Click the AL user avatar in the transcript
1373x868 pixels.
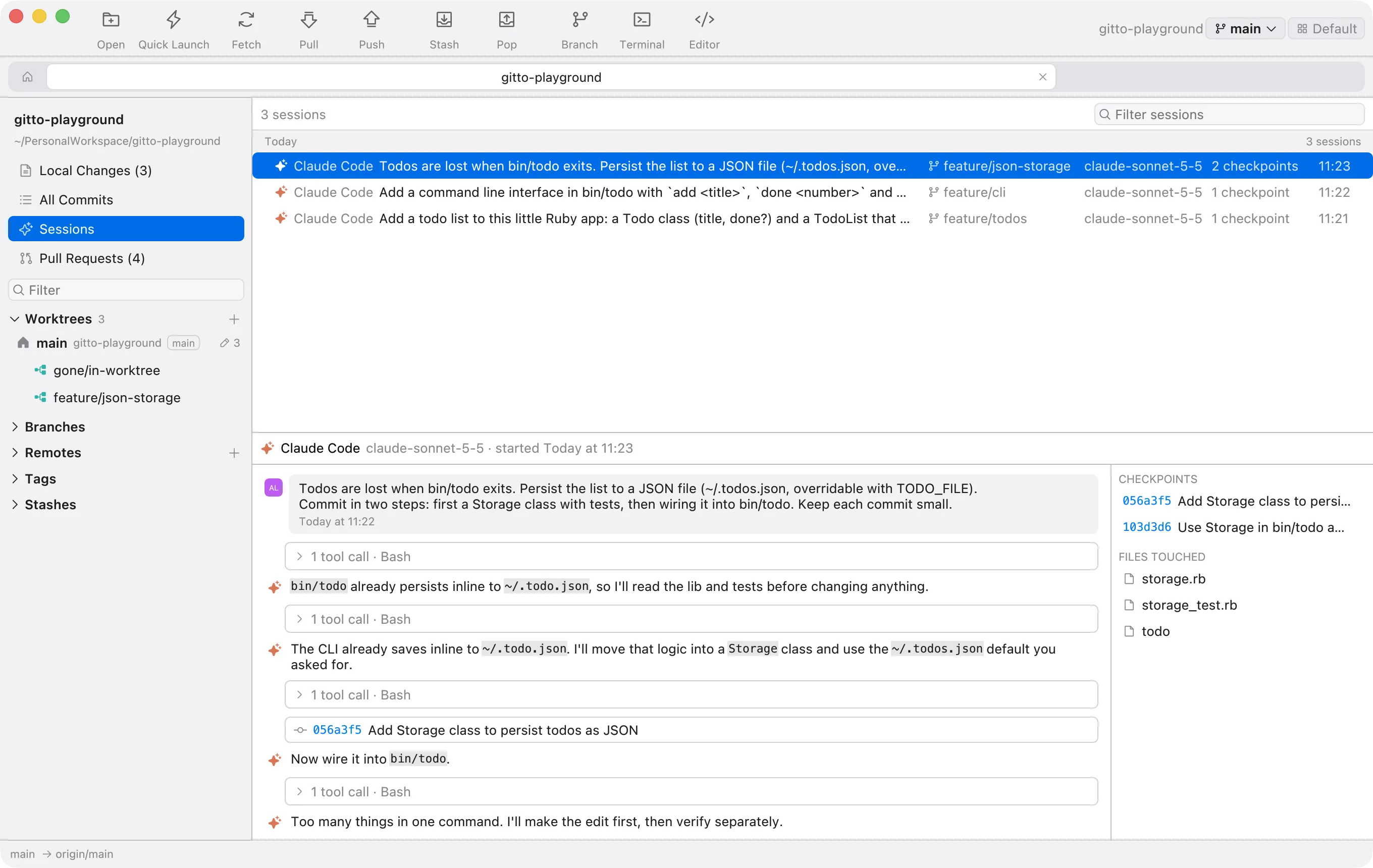coord(274,487)
